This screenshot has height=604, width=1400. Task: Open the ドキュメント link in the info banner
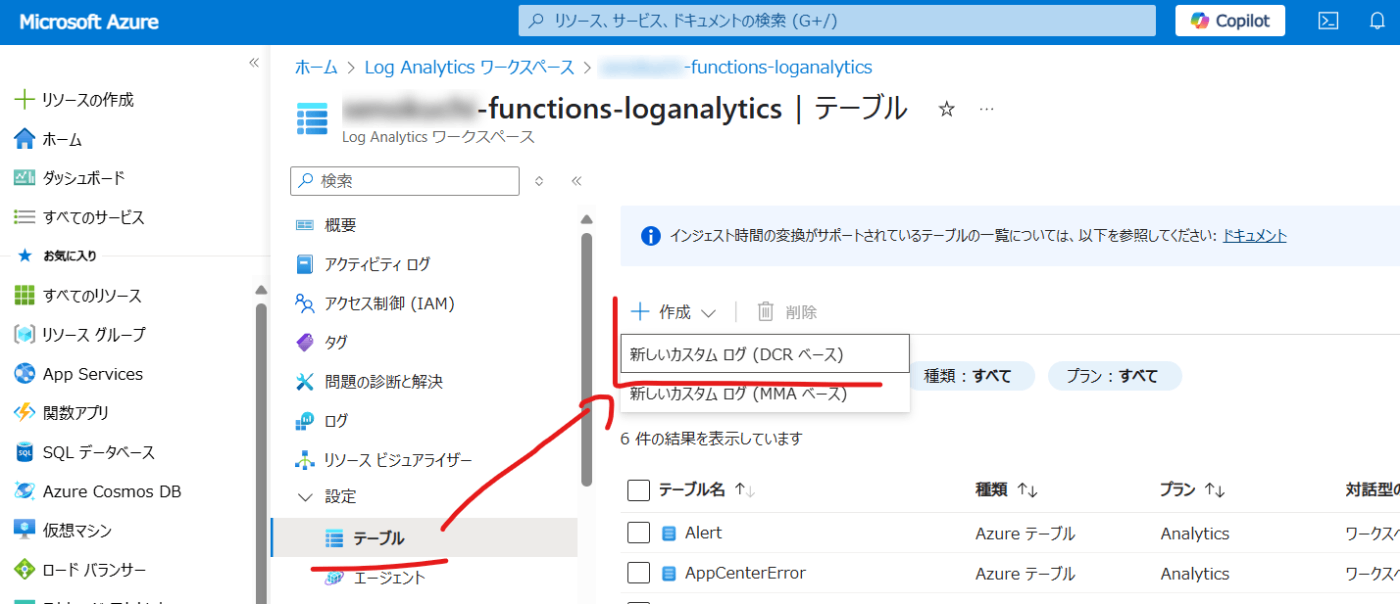1254,236
